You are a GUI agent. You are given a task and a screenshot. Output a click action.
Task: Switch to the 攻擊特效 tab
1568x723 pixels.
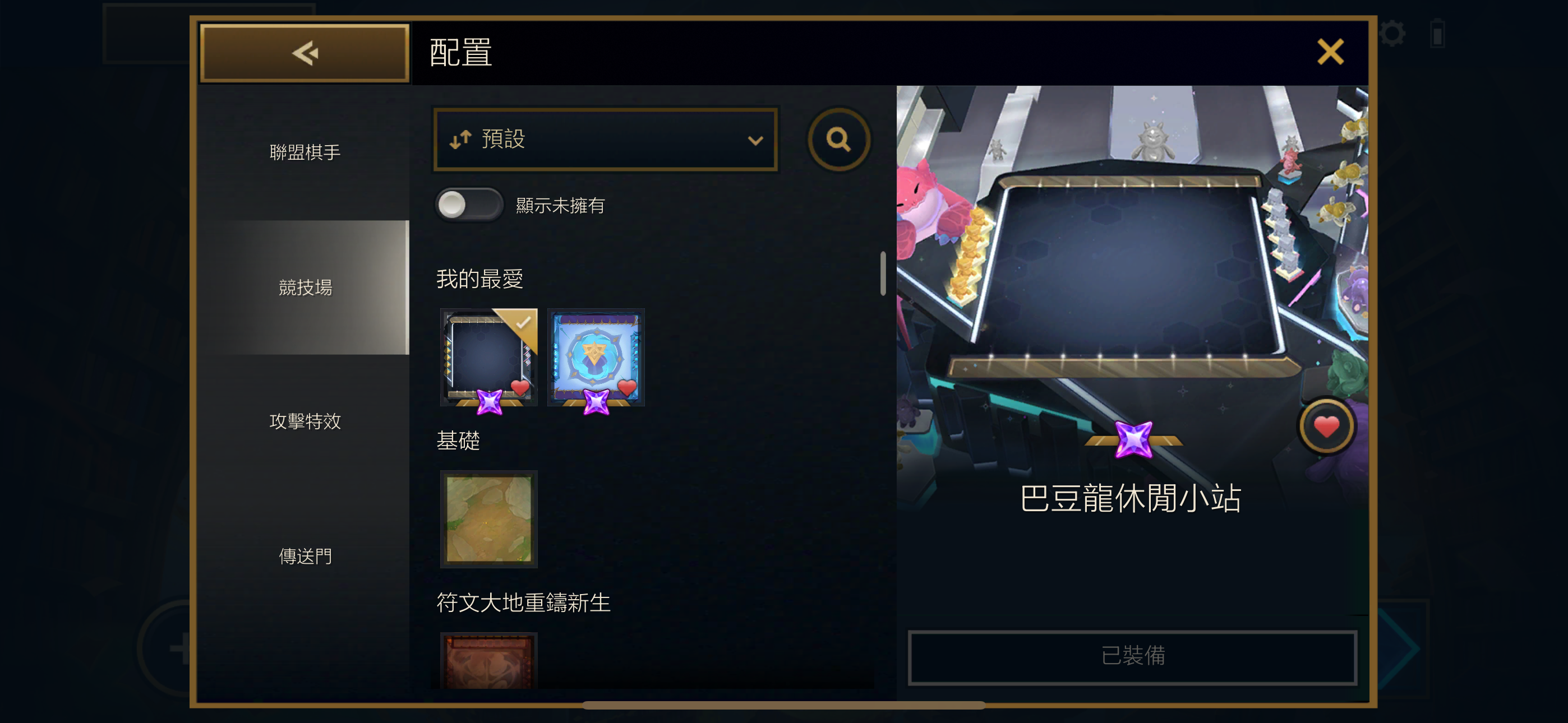click(x=305, y=421)
